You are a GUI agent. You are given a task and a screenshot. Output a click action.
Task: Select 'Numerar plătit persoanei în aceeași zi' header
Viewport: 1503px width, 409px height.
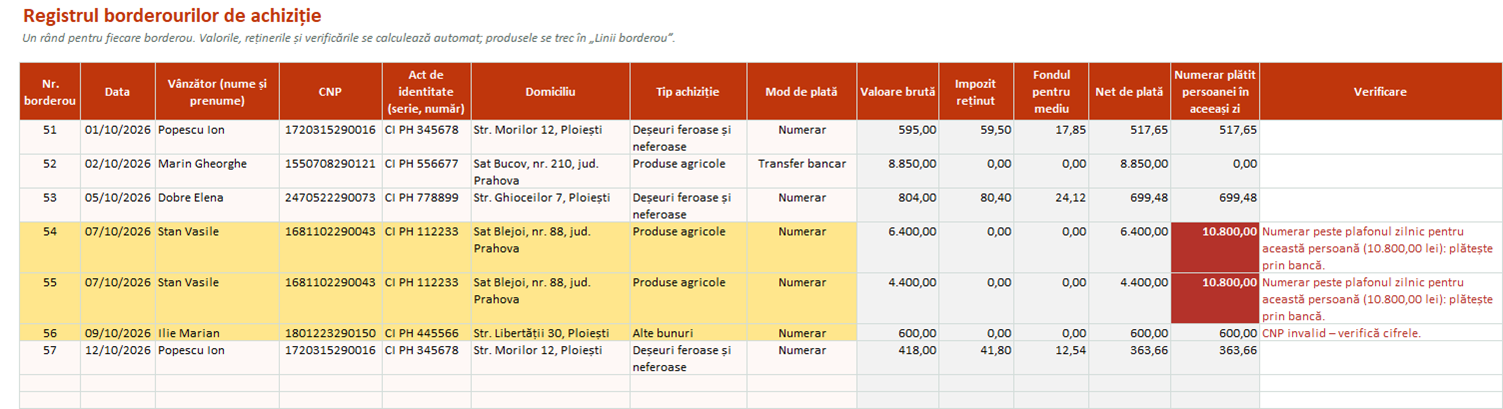click(1215, 92)
